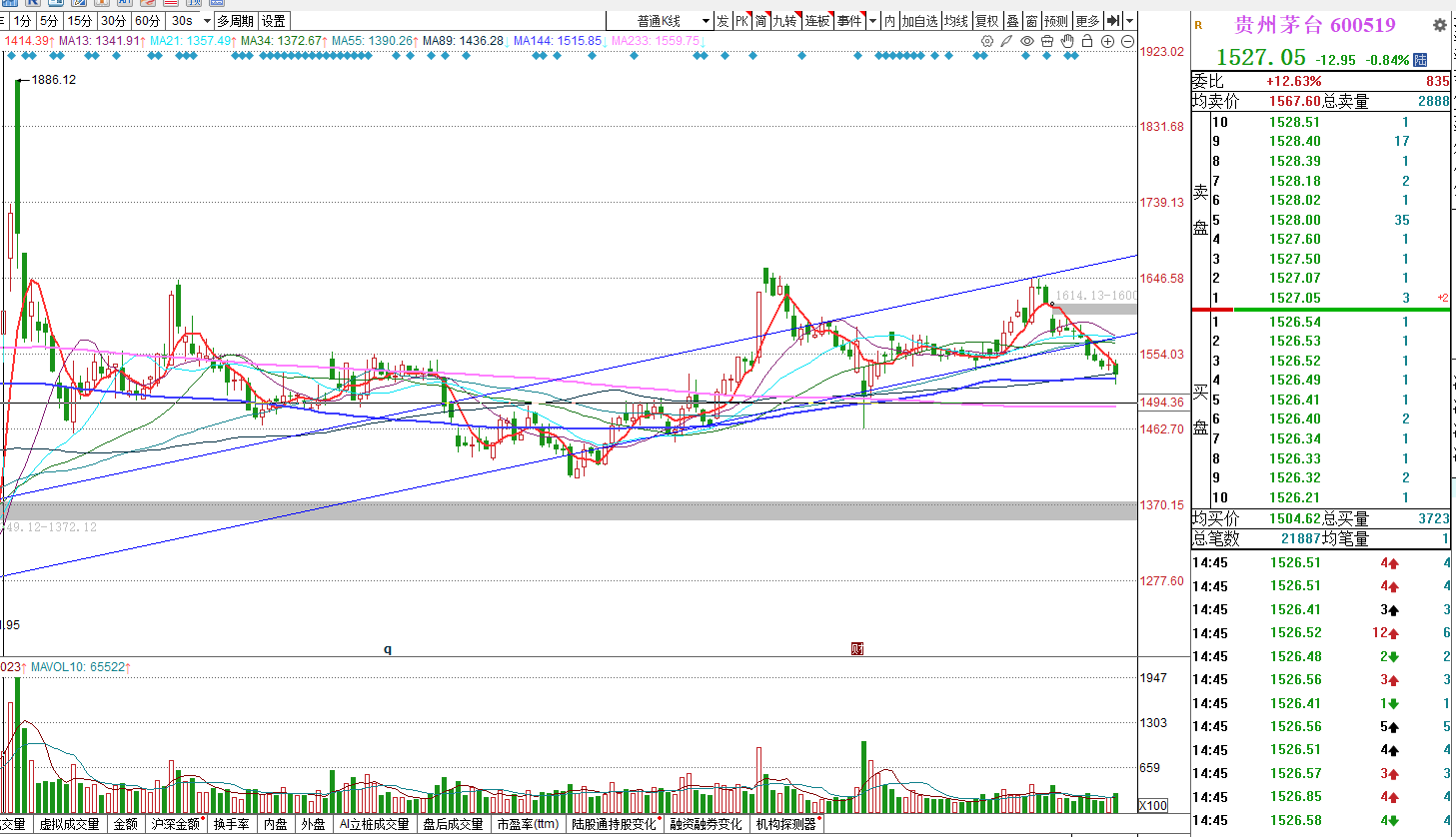Image resolution: width=1456 pixels, height=837 pixels.
Task: Select the 机构探测器 indicator tab
Action: point(786,824)
